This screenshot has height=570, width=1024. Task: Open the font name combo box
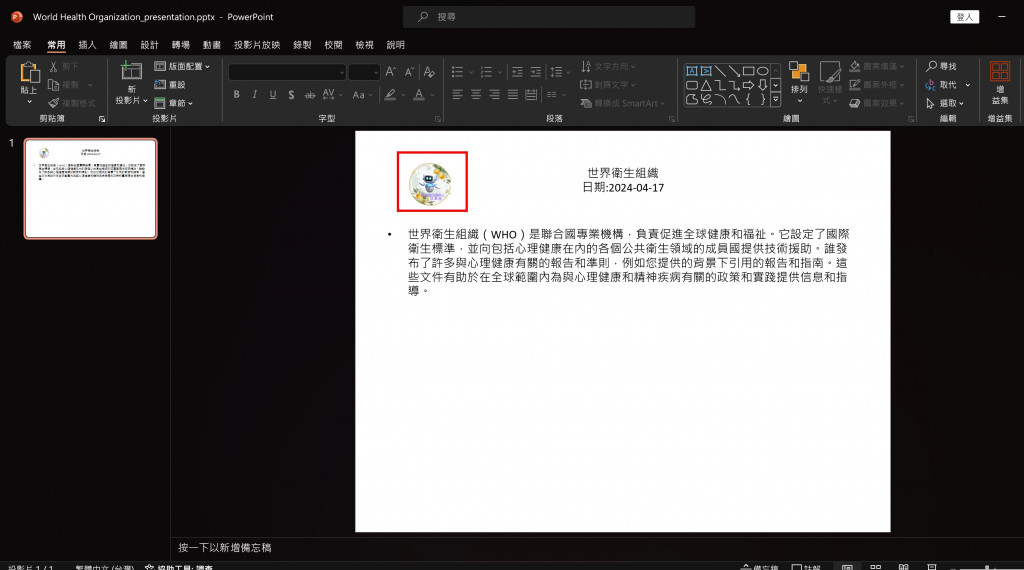(x=287, y=72)
